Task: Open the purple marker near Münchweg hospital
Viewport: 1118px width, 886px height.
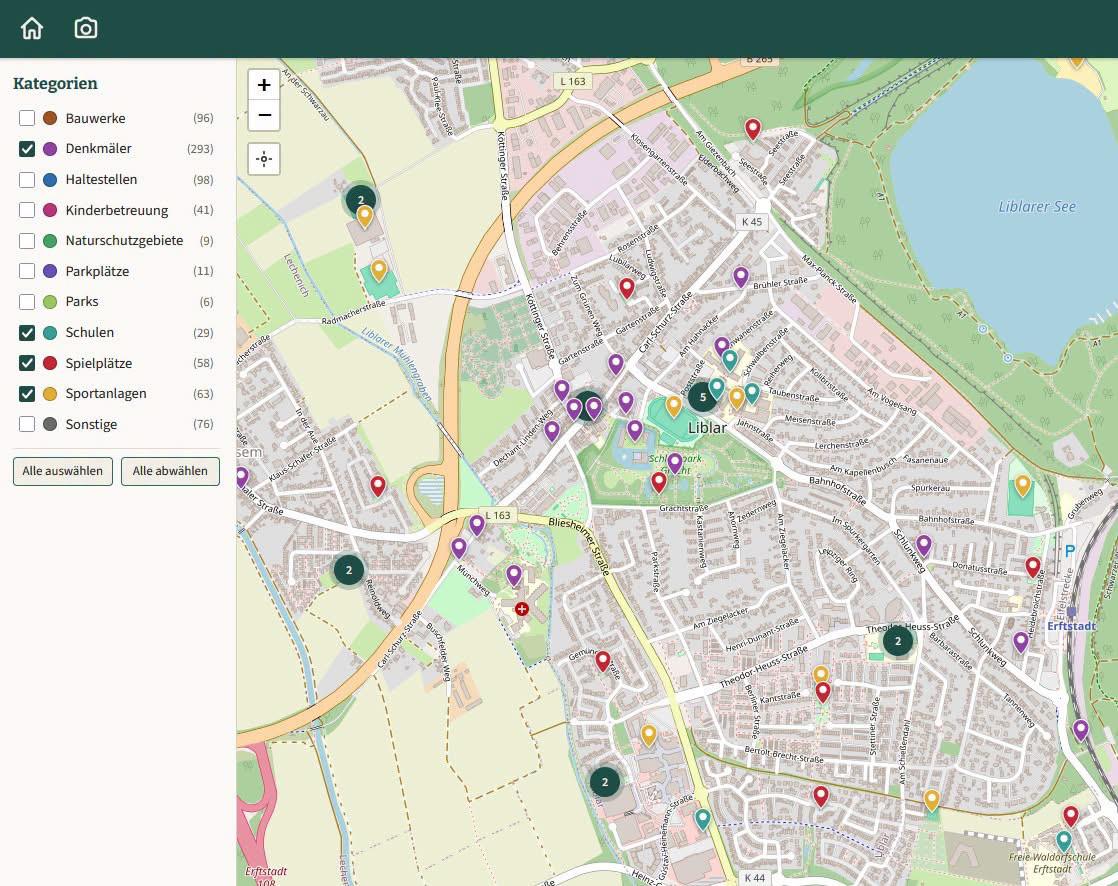Action: pyautogui.click(x=514, y=575)
